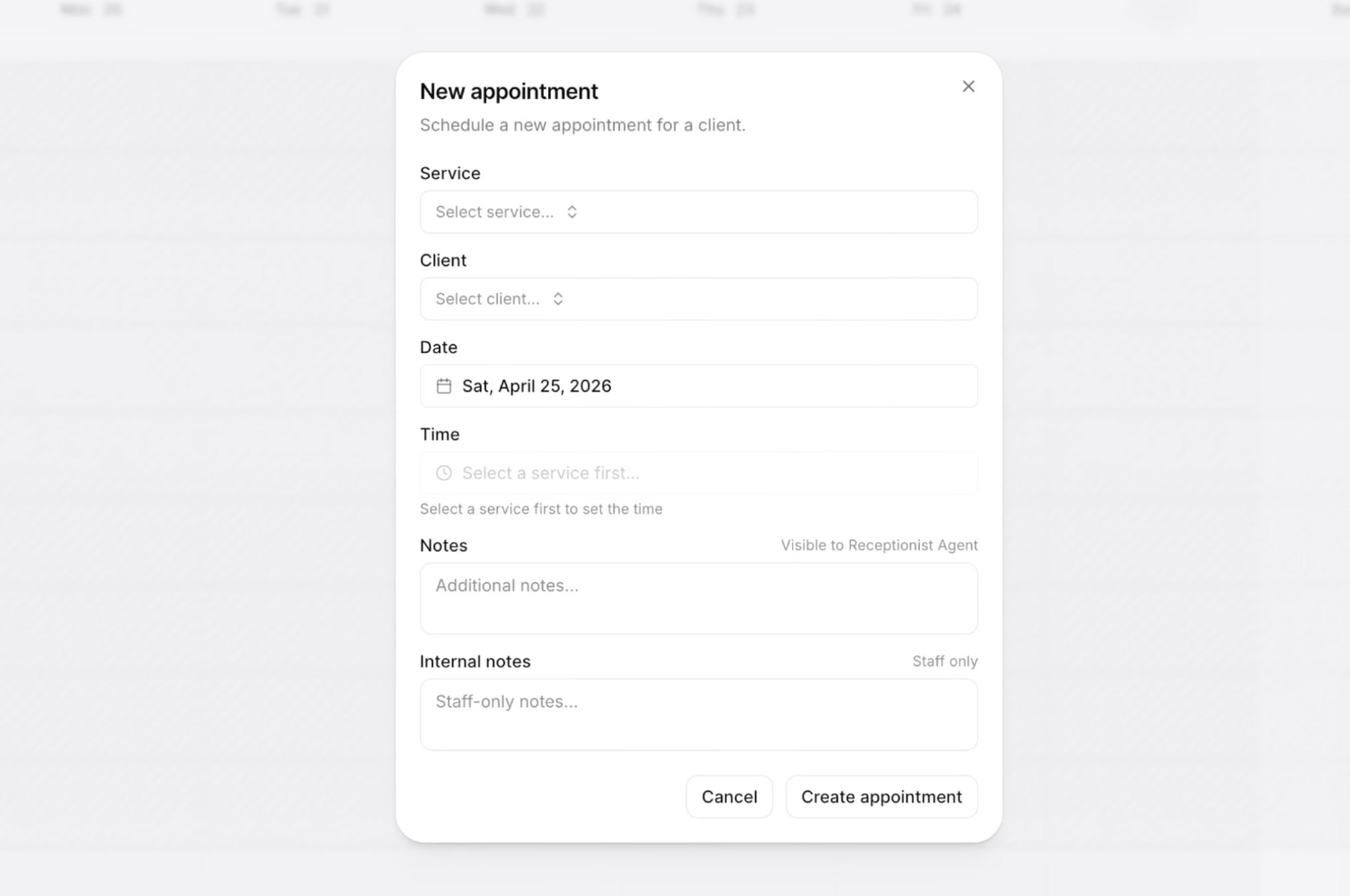Screen dimensions: 1350x896
Task: Open the date picker showing April 25, 2026
Action: (x=699, y=386)
